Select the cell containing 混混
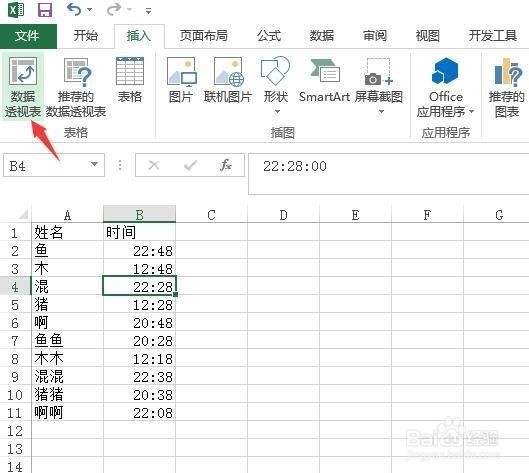This screenshot has height=473, width=529. pyautogui.click(x=67, y=376)
